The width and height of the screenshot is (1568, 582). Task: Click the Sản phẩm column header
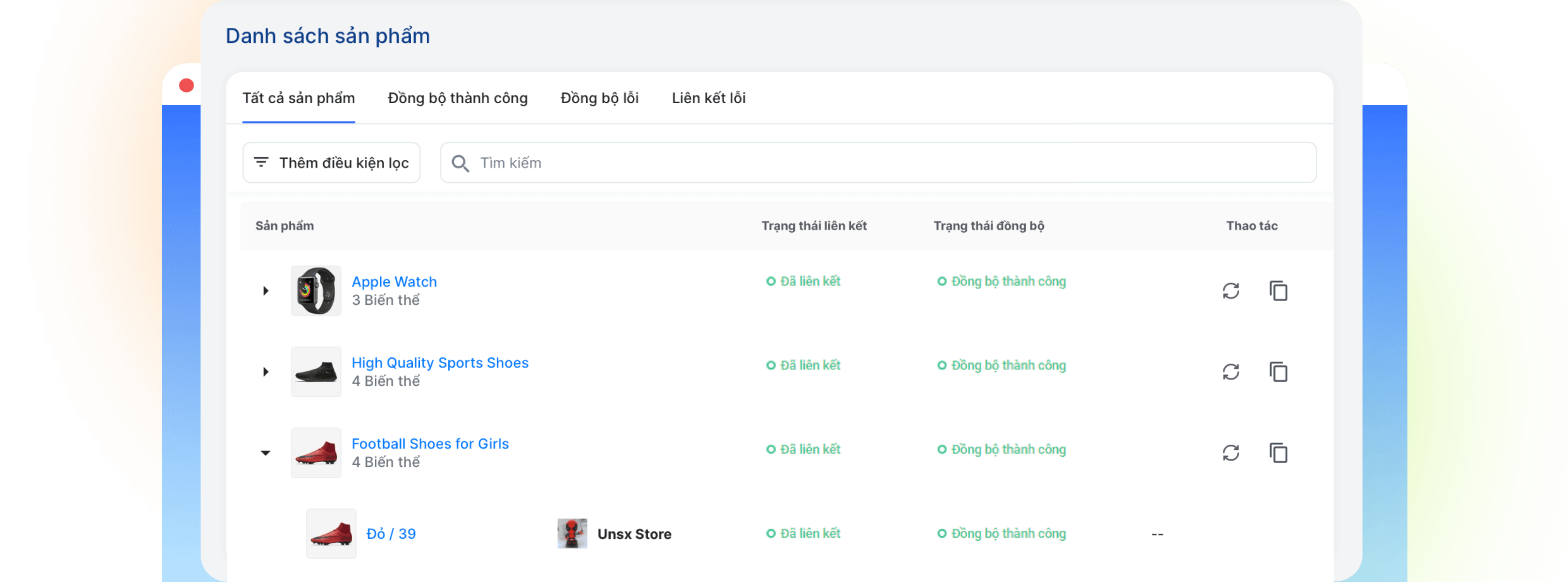[x=285, y=226]
